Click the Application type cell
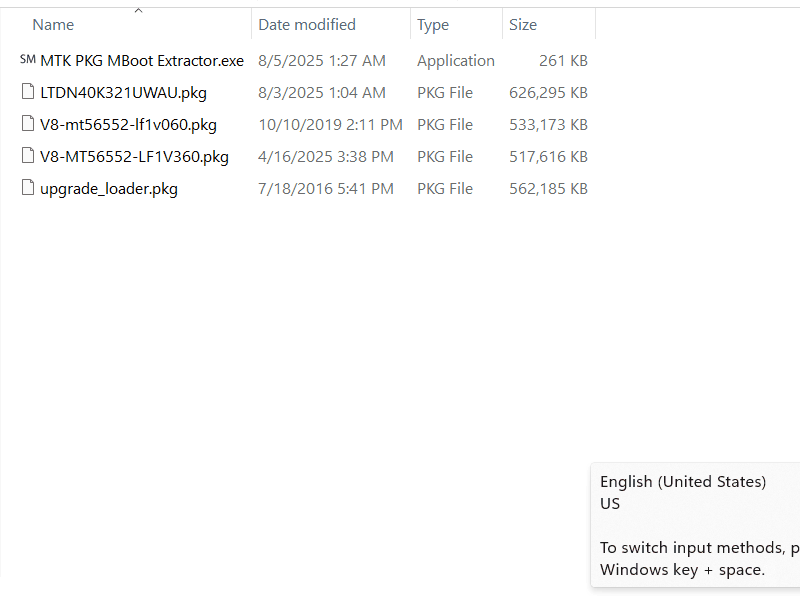 click(x=456, y=61)
